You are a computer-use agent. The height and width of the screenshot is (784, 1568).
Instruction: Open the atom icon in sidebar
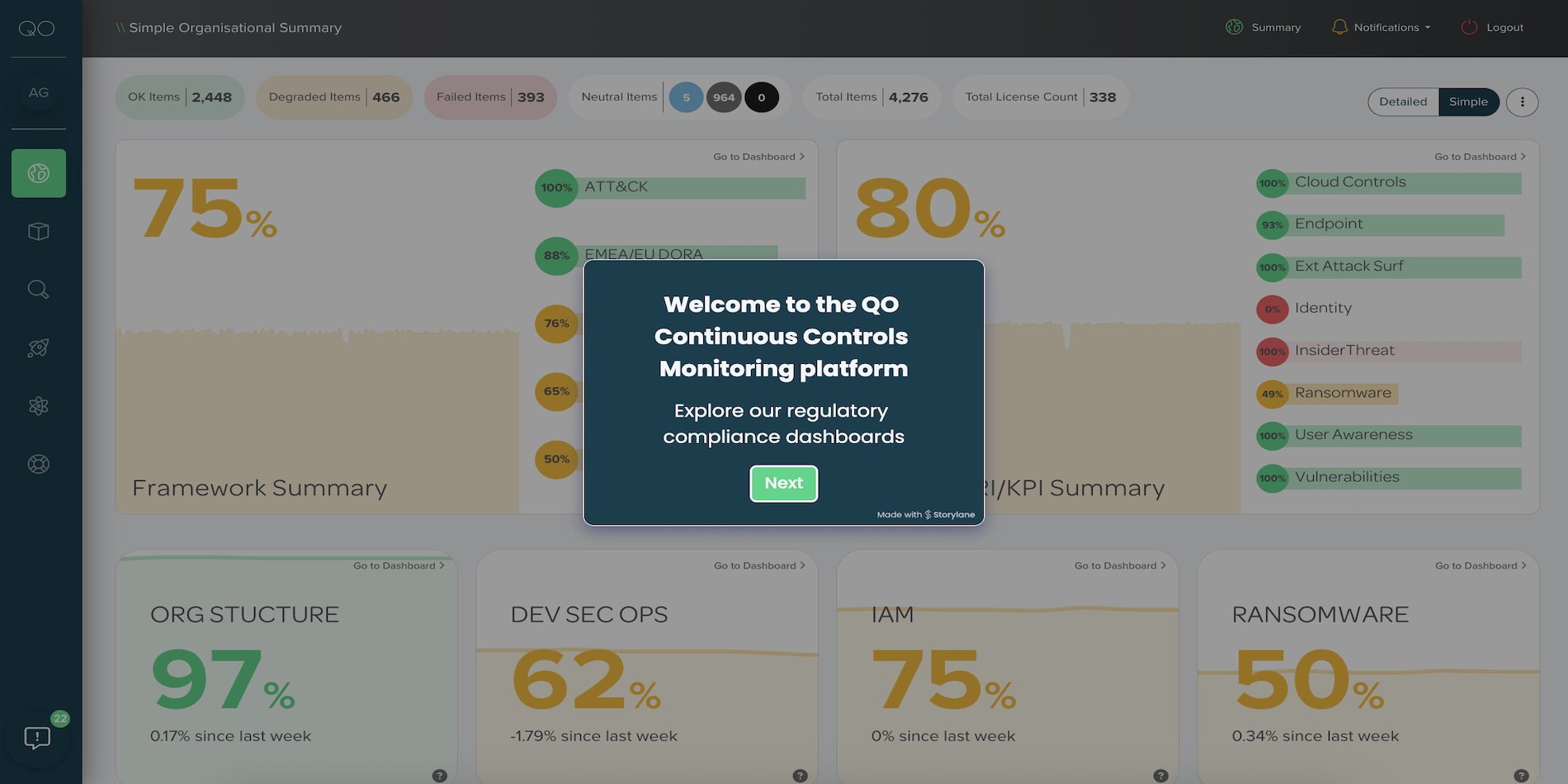tap(39, 406)
